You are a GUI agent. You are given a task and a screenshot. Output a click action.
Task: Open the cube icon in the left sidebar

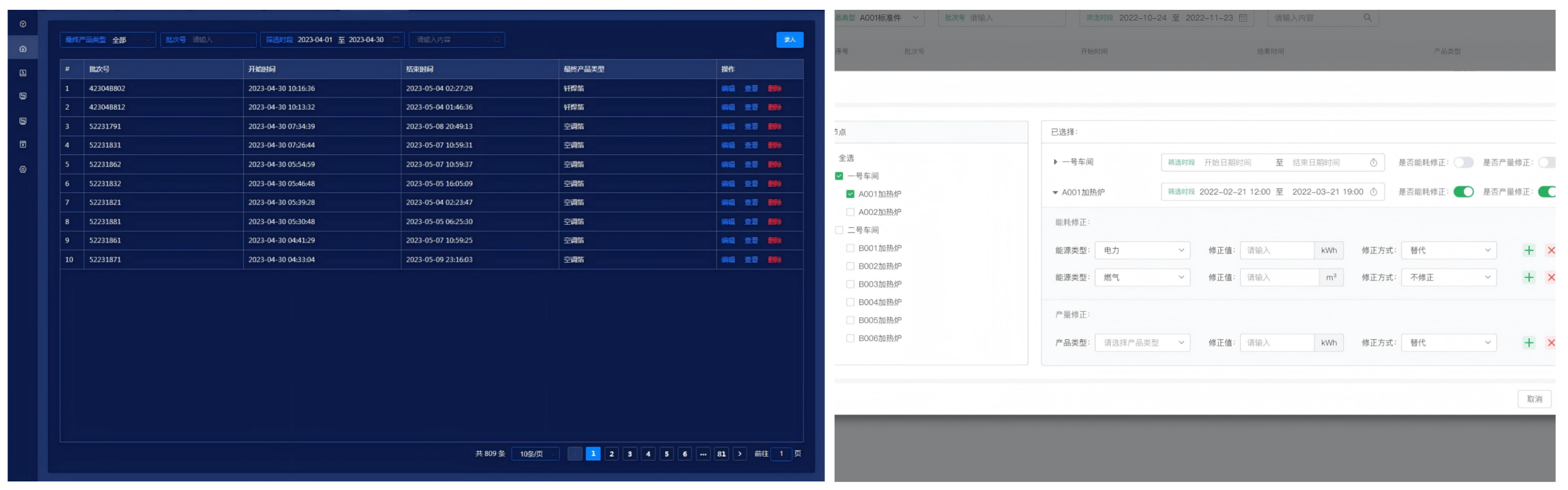pyautogui.click(x=23, y=24)
